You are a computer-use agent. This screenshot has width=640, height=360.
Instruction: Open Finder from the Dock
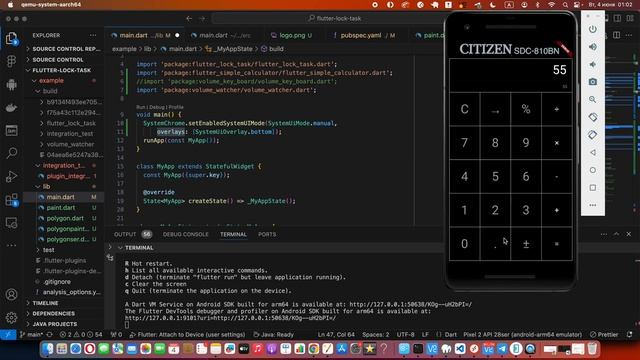tap(48, 349)
